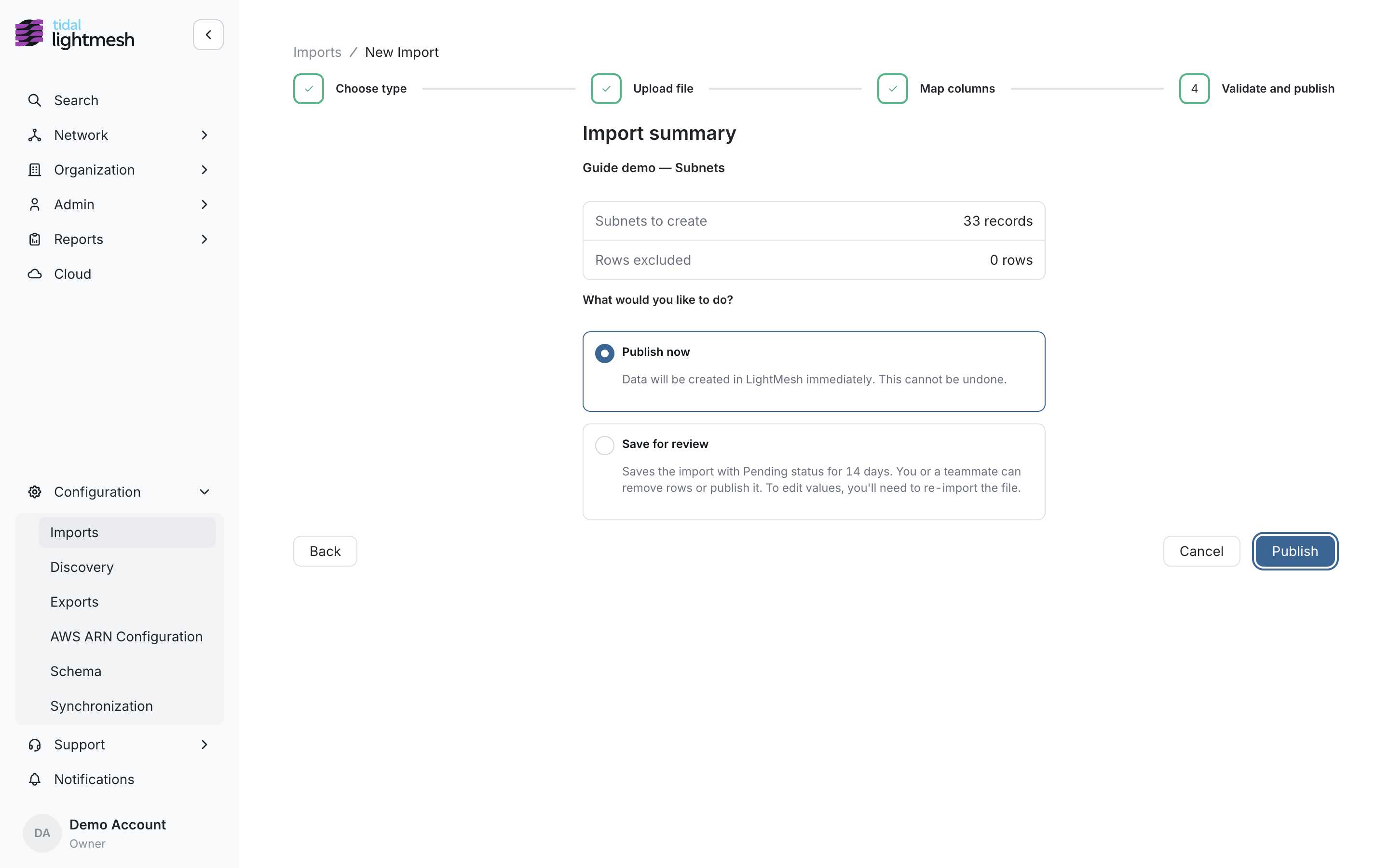
Task: Click the '33 records' value
Action: (997, 221)
